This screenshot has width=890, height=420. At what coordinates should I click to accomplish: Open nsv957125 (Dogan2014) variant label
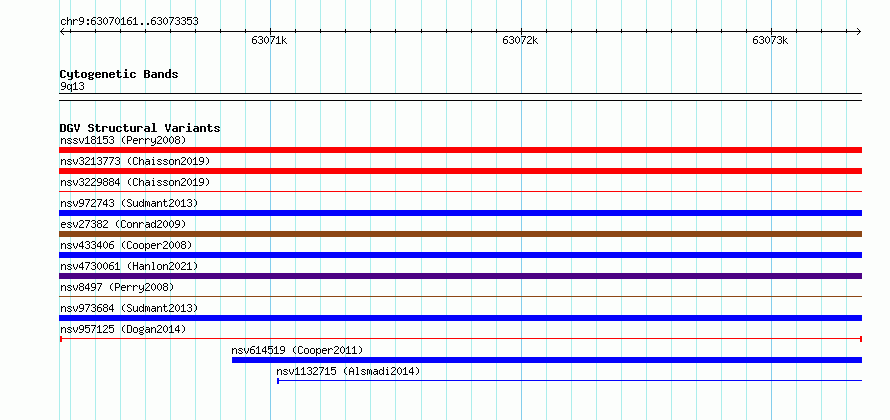click(x=123, y=329)
